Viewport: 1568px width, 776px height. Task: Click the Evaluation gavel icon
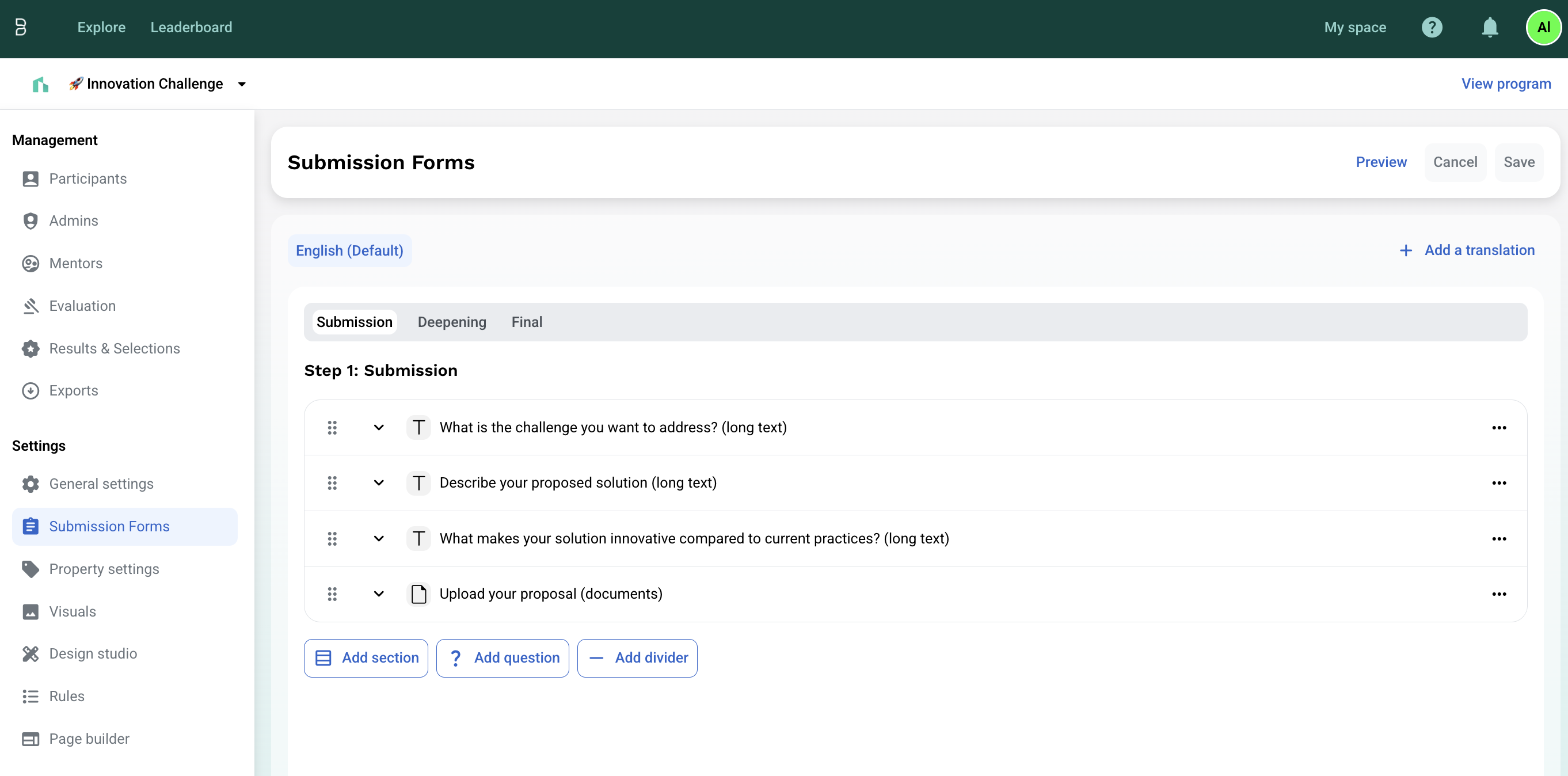pyautogui.click(x=31, y=306)
